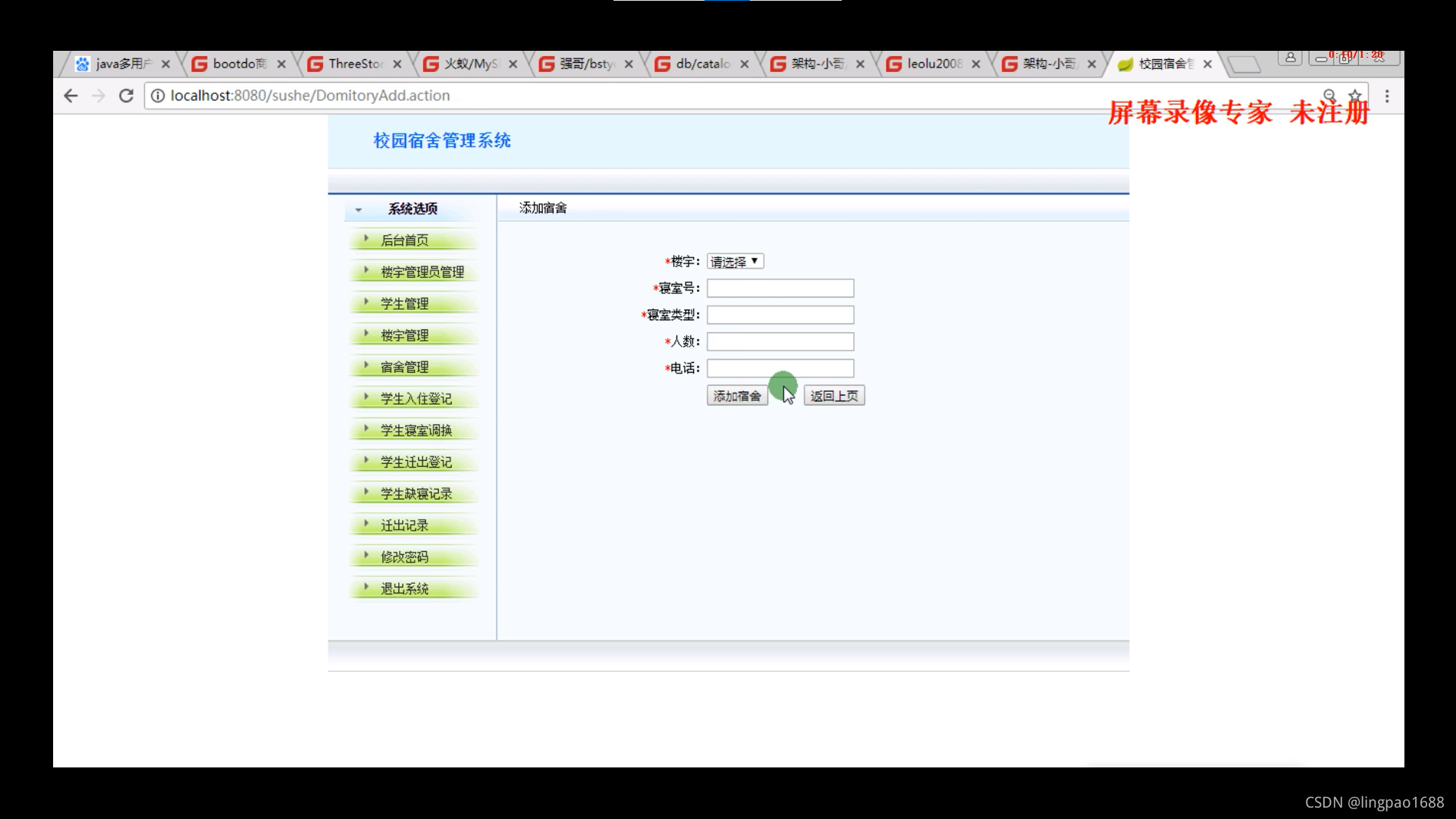
Task: Click the browser profile account icon
Action: [1290, 58]
